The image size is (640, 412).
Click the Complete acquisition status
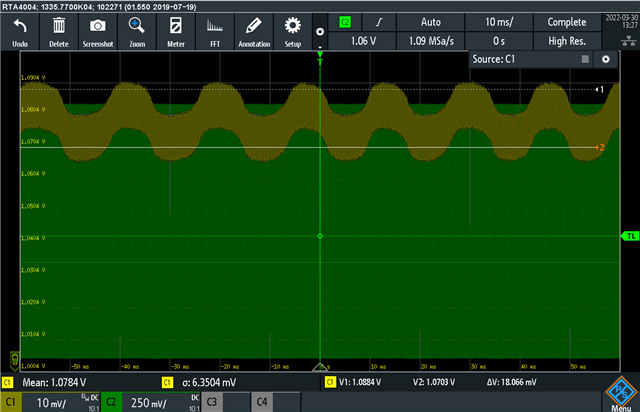pos(567,22)
